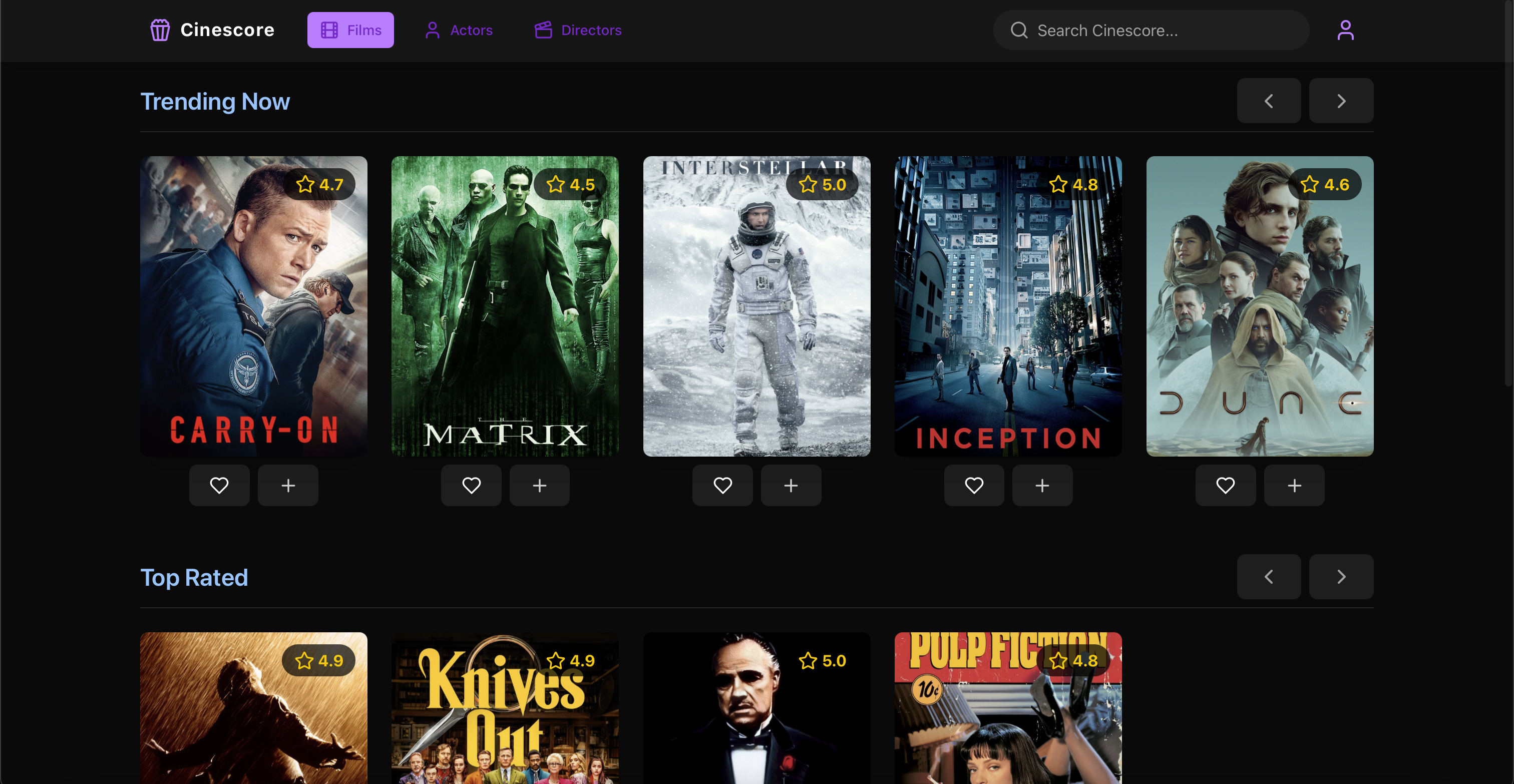Click star rating badge on Interstellar

tap(822, 185)
